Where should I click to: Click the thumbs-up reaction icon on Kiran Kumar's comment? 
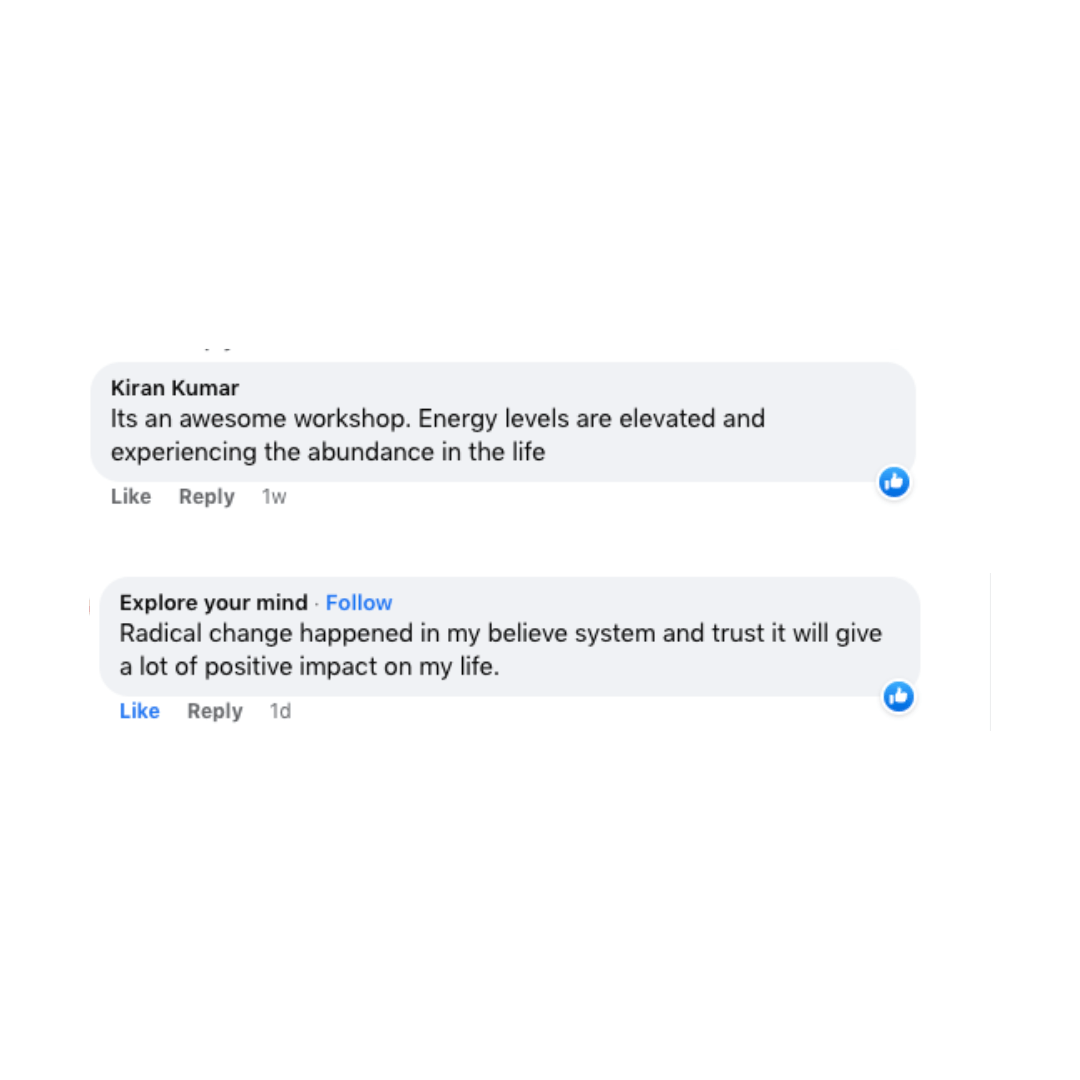(894, 482)
